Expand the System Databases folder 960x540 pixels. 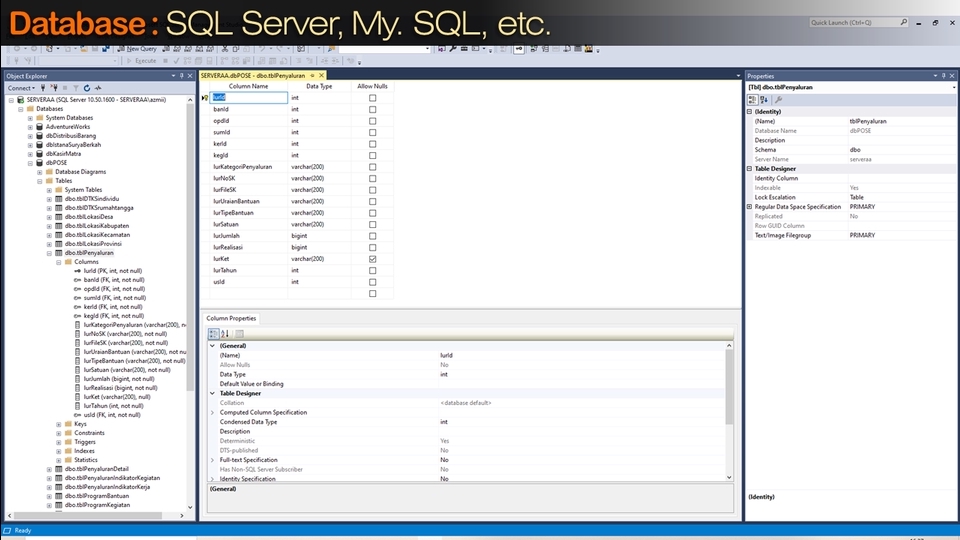click(30, 118)
